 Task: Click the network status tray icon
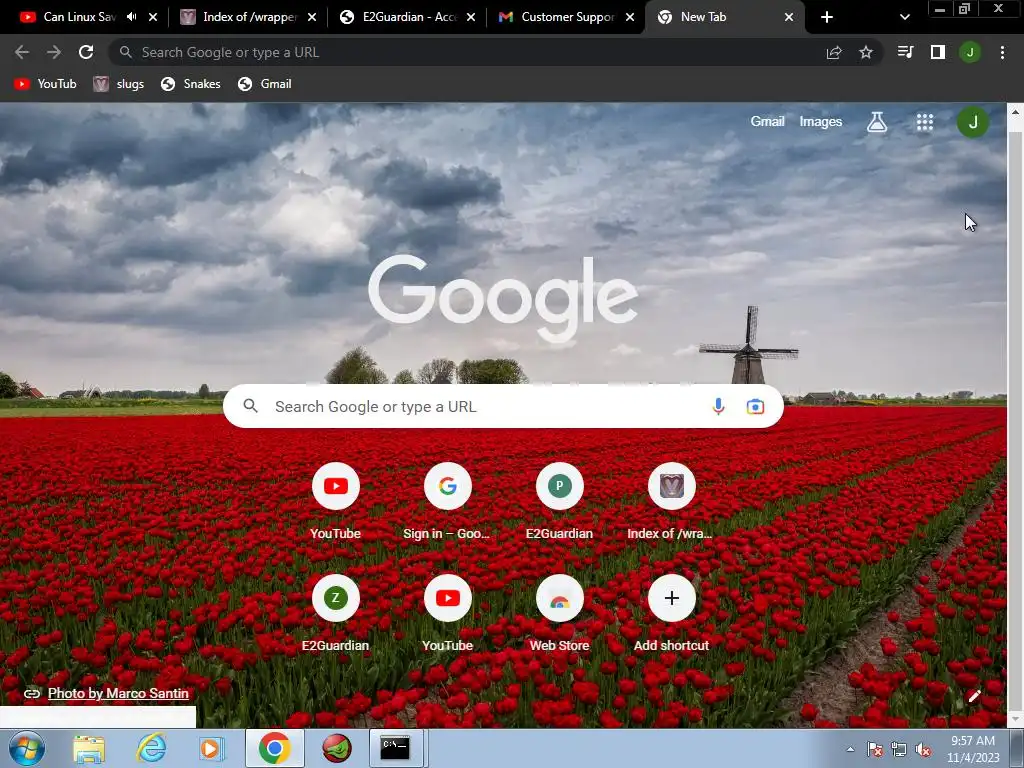pyautogui.click(x=899, y=749)
